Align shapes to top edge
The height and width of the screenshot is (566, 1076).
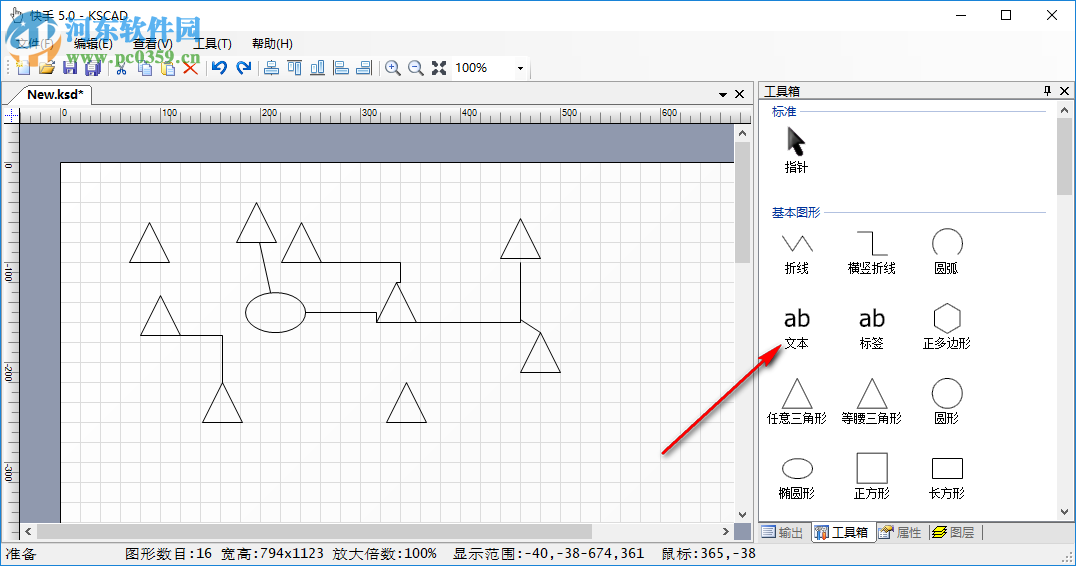pos(294,67)
